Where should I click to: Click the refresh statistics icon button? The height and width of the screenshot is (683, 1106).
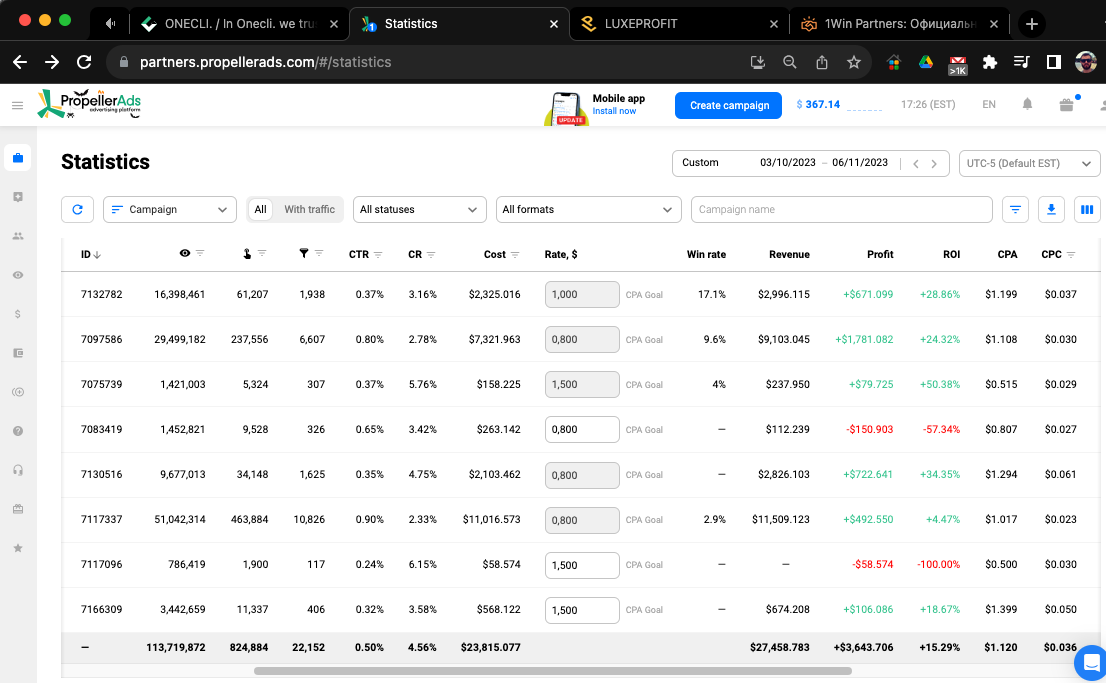click(78, 210)
